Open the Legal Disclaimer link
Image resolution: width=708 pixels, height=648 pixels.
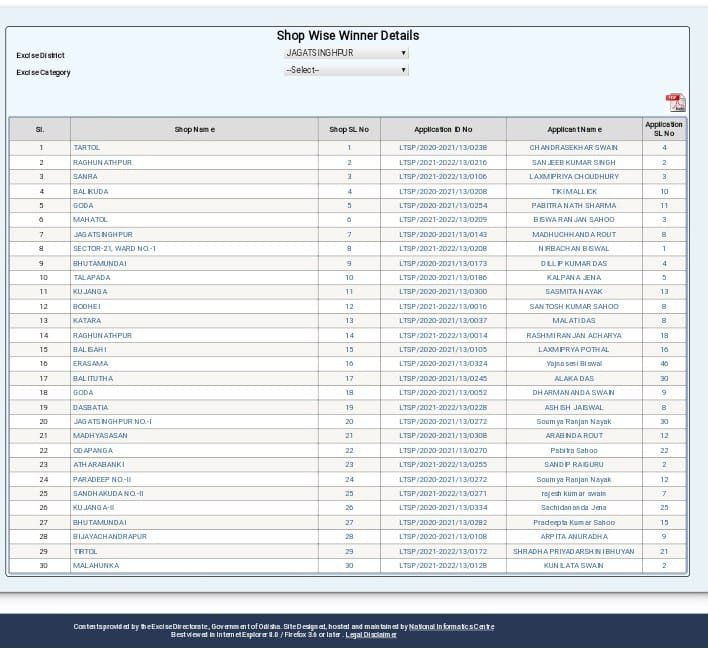pos(371,635)
